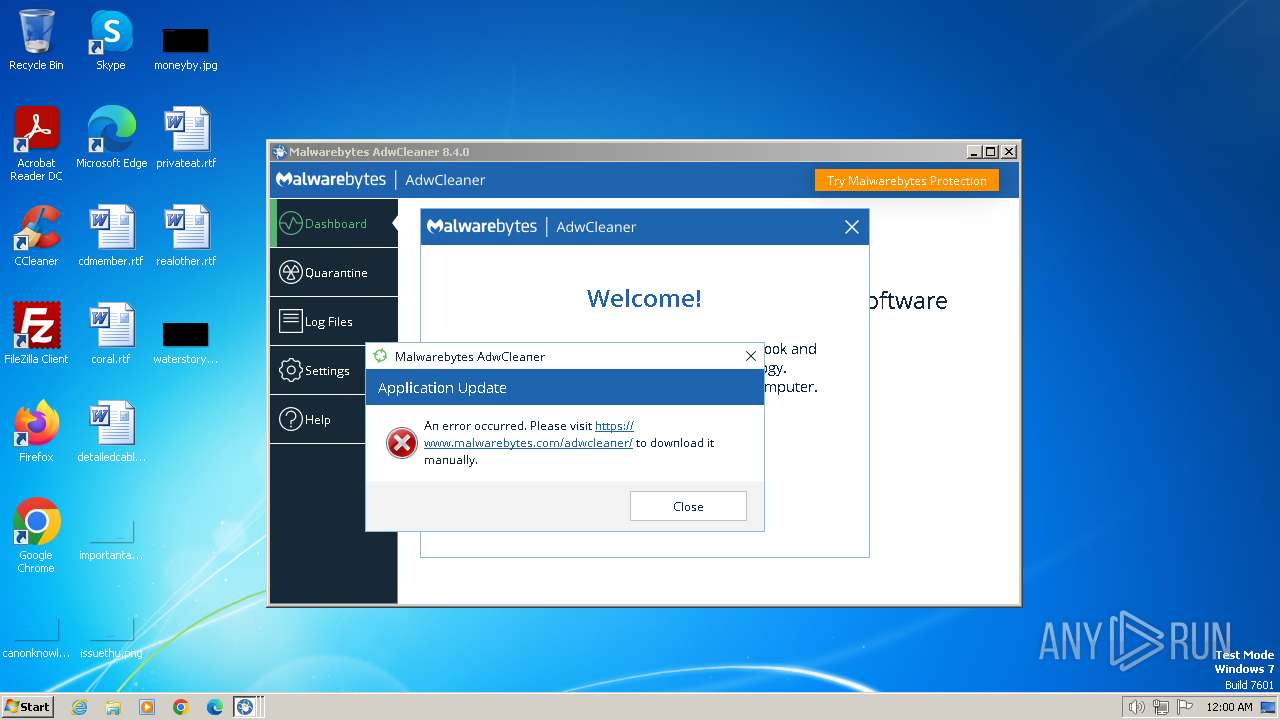This screenshot has width=1280, height=720.
Task: Open the Quarantine sidebar section
Action: (333, 272)
